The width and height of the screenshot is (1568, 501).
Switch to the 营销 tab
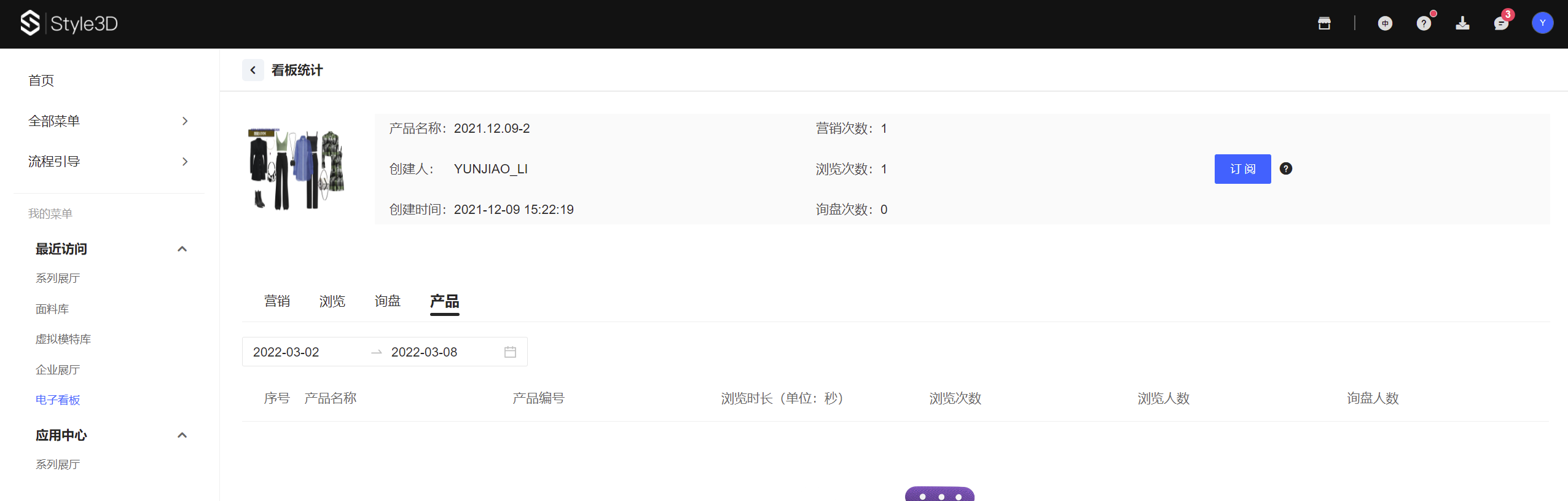coord(277,301)
